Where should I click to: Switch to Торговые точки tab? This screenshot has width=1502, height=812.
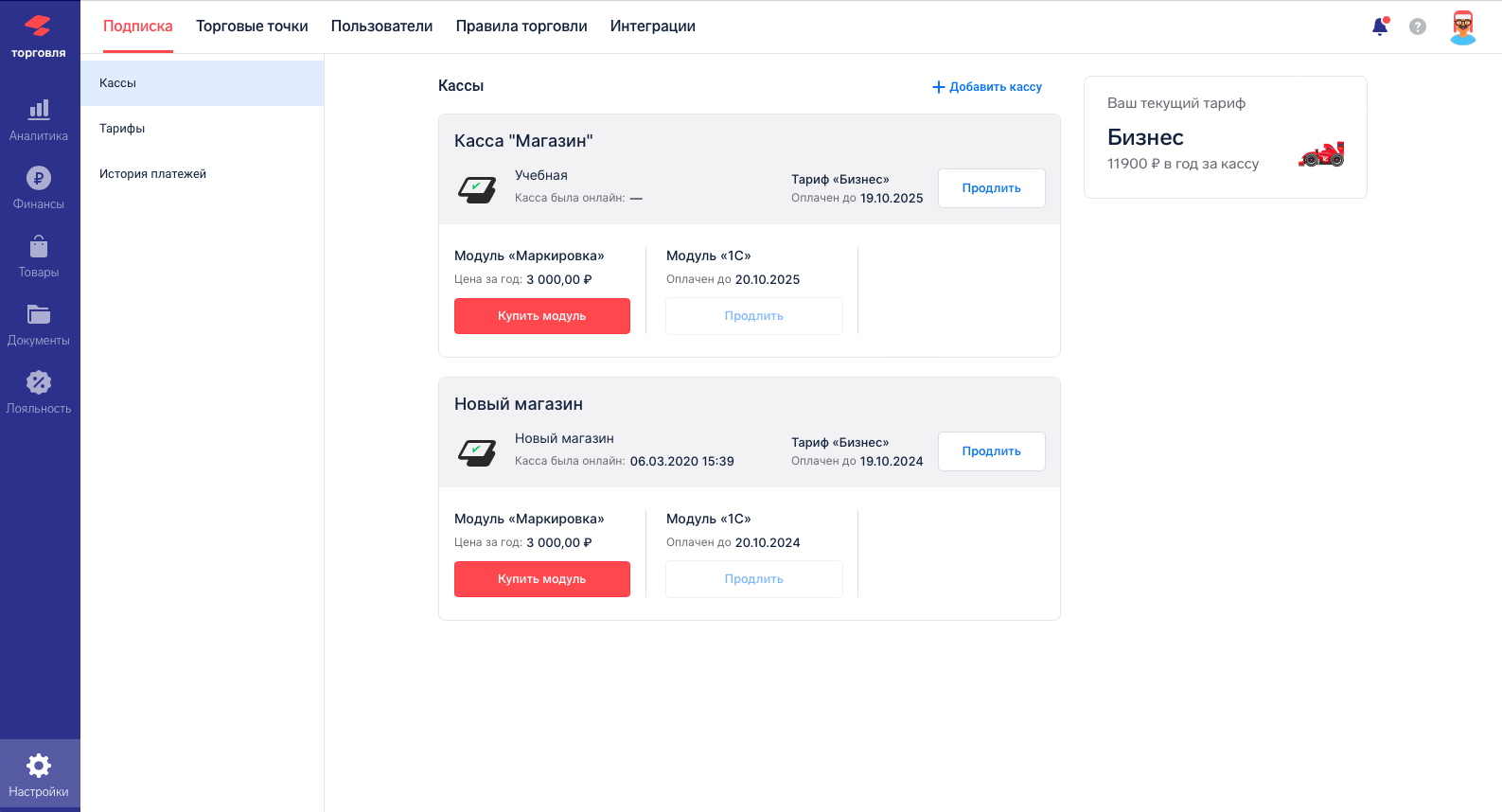pos(252,26)
